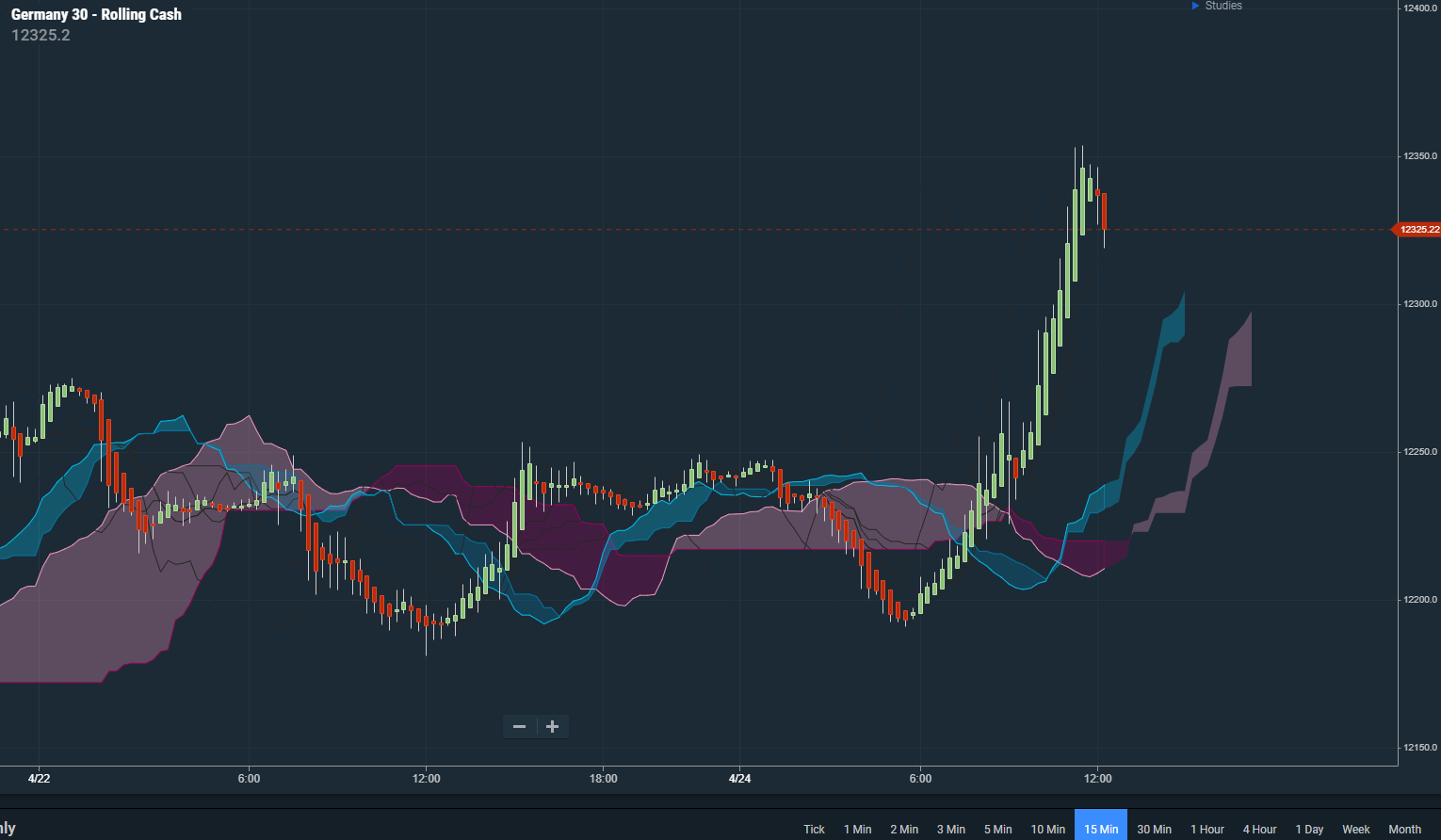Click the dashed current price line
The image size is (1441, 840).
coord(659,229)
